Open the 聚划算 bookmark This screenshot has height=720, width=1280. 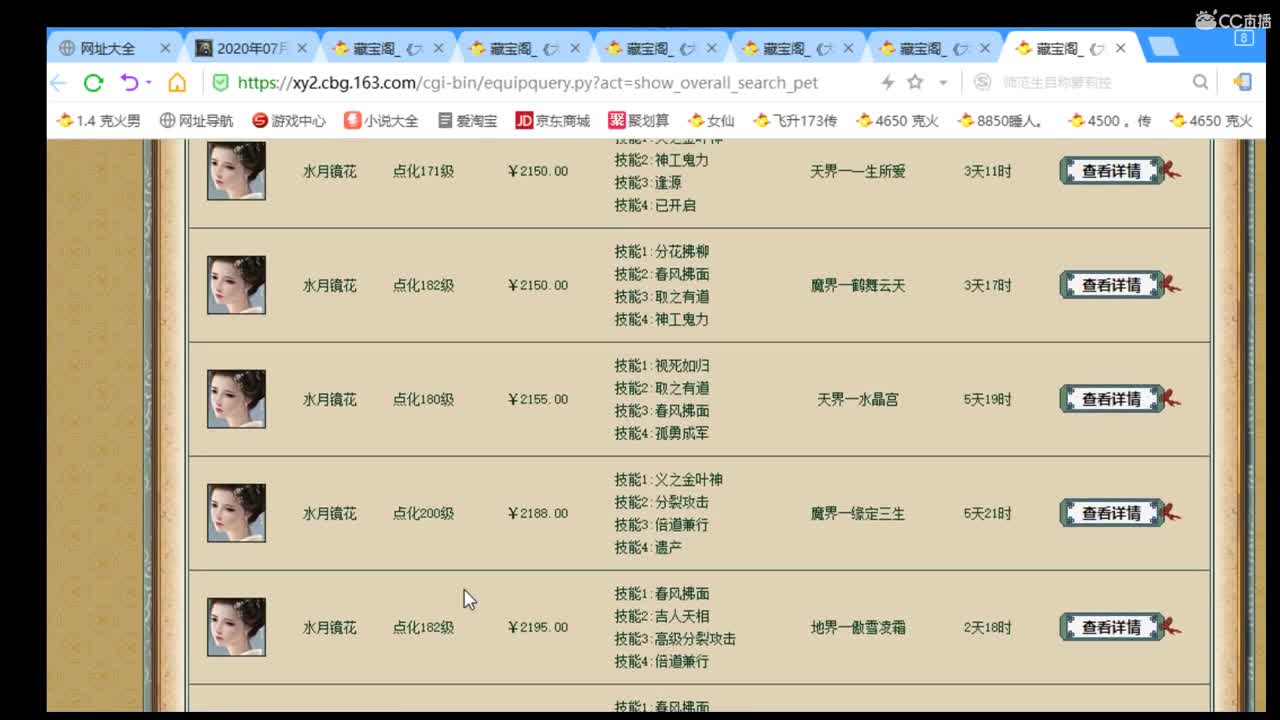point(639,121)
